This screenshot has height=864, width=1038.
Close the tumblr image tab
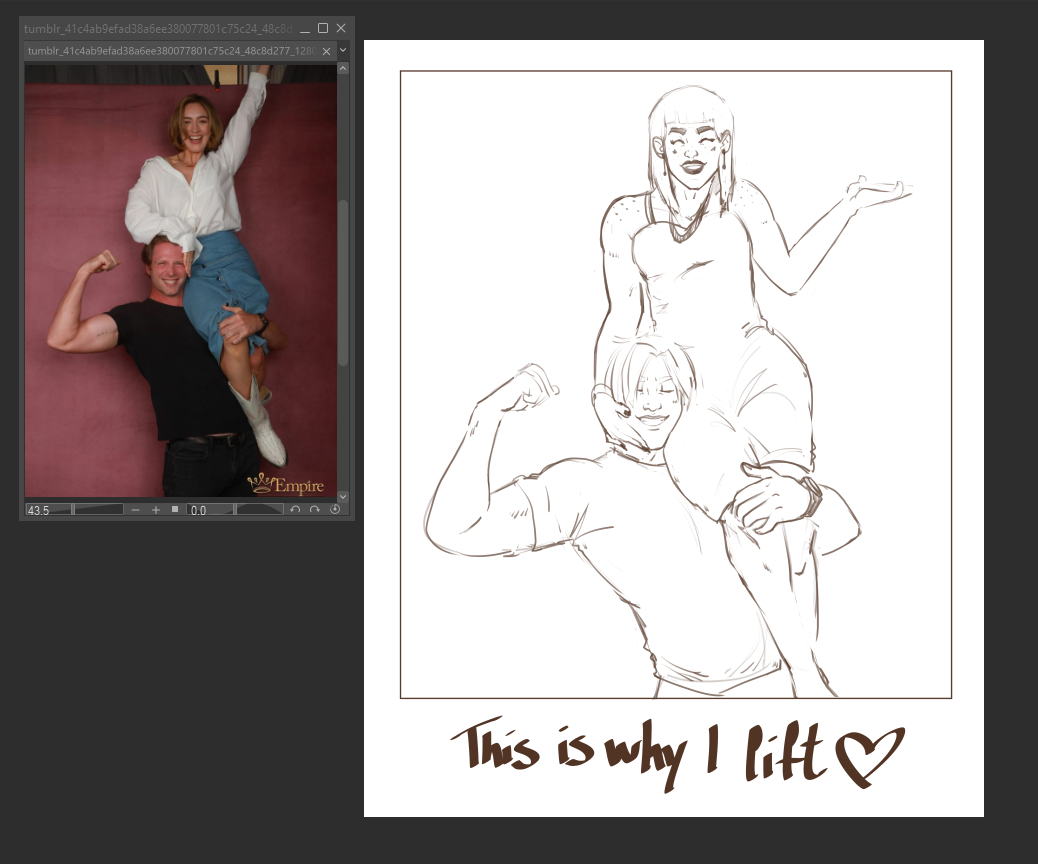tap(328, 50)
